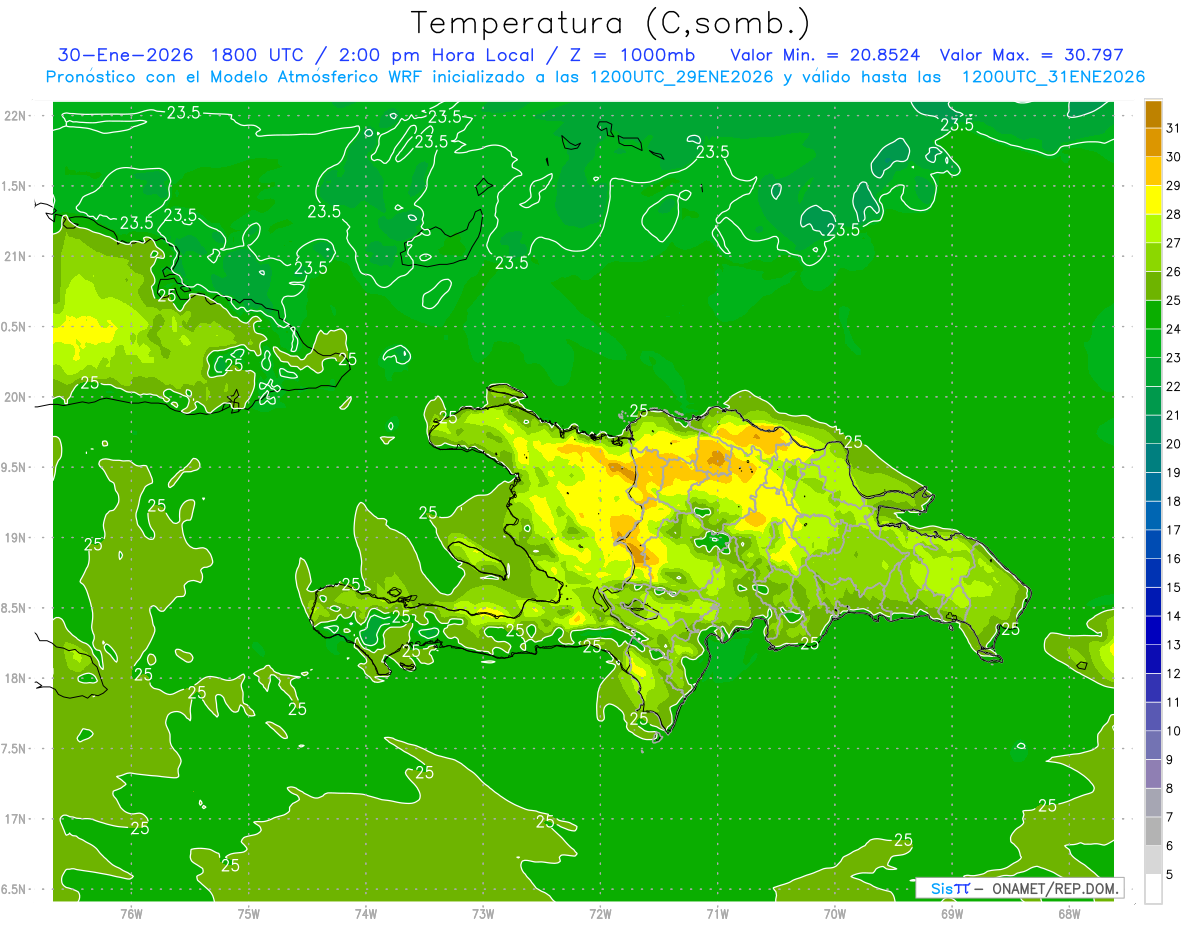This screenshot has height=927, width=1200.
Task: Select the blue legend swatch between 14 and 15
Action: click(1153, 602)
